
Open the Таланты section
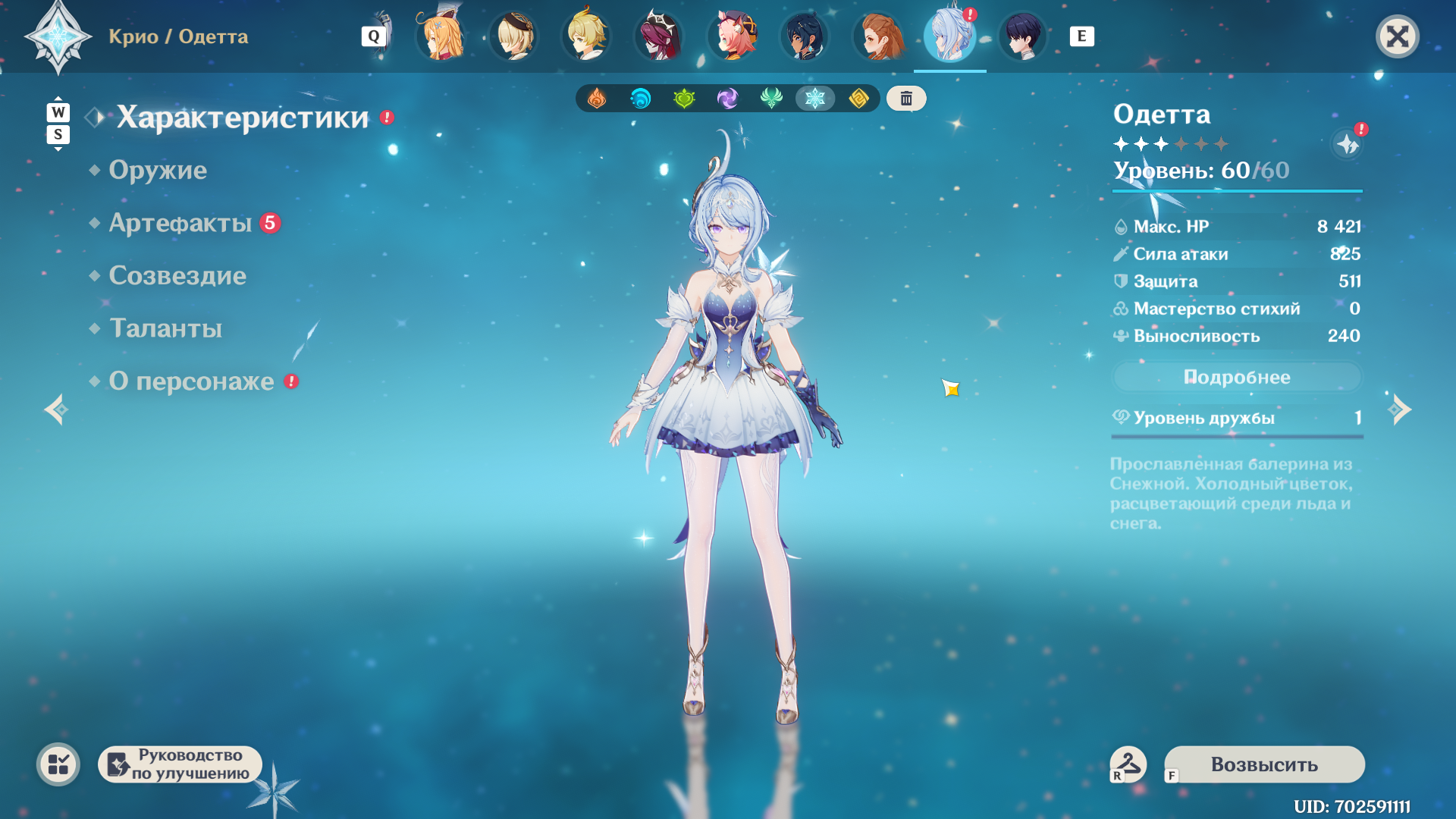[x=166, y=328]
